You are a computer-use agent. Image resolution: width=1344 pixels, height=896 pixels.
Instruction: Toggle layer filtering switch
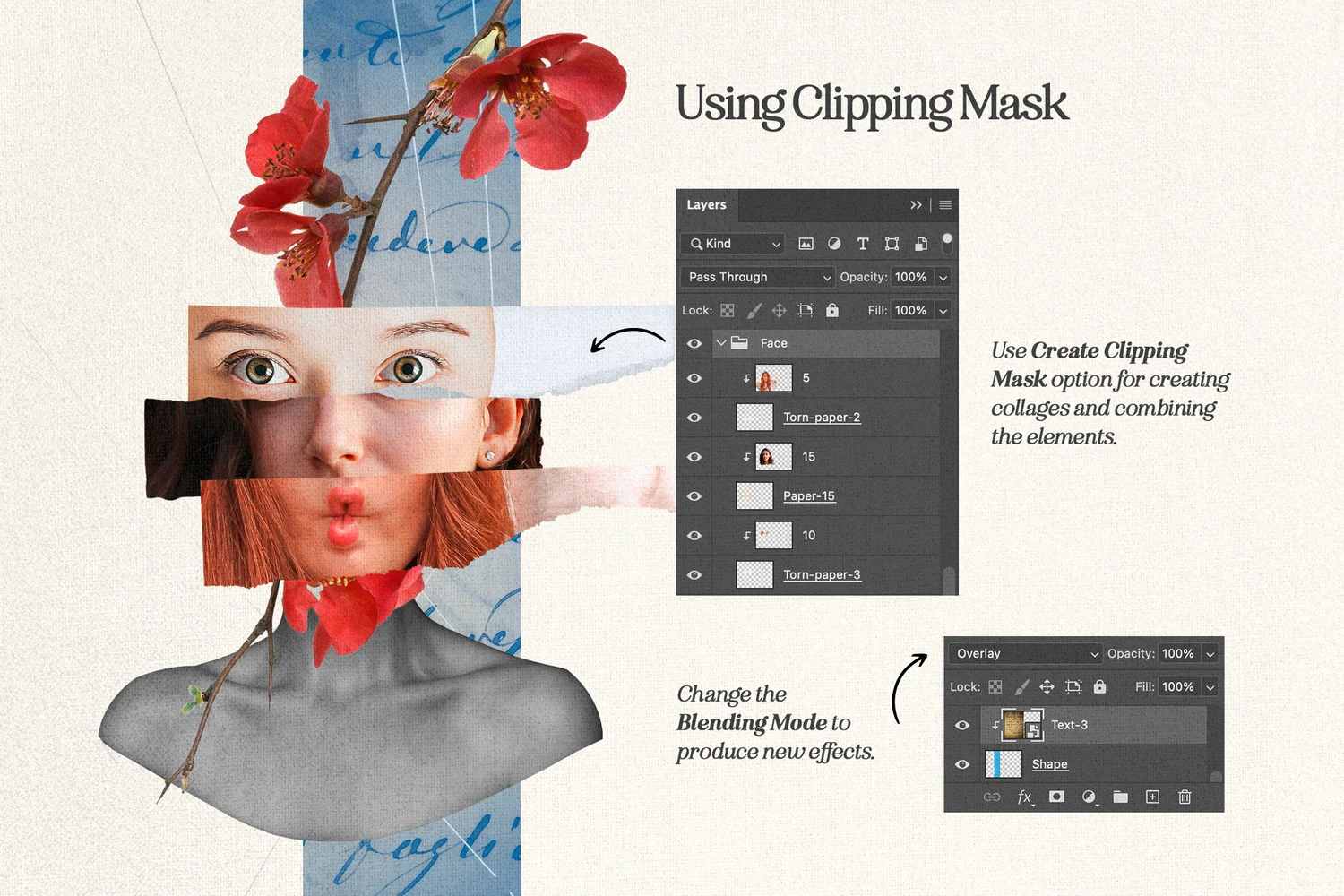click(947, 243)
